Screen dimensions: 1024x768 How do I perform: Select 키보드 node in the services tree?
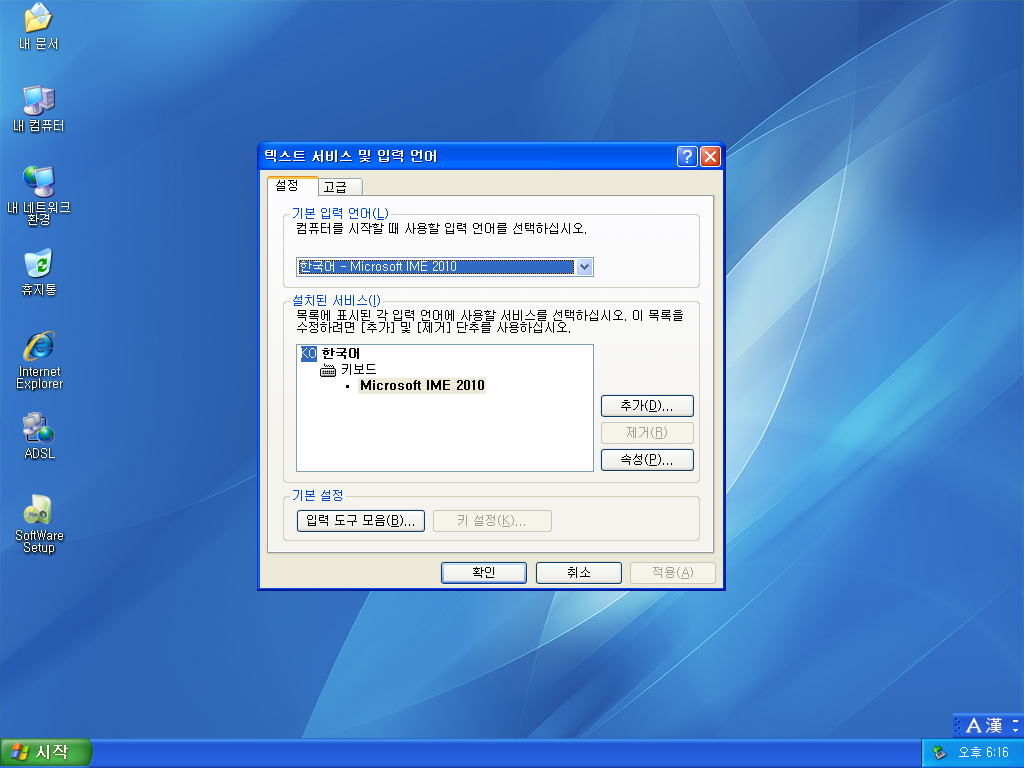coord(359,370)
